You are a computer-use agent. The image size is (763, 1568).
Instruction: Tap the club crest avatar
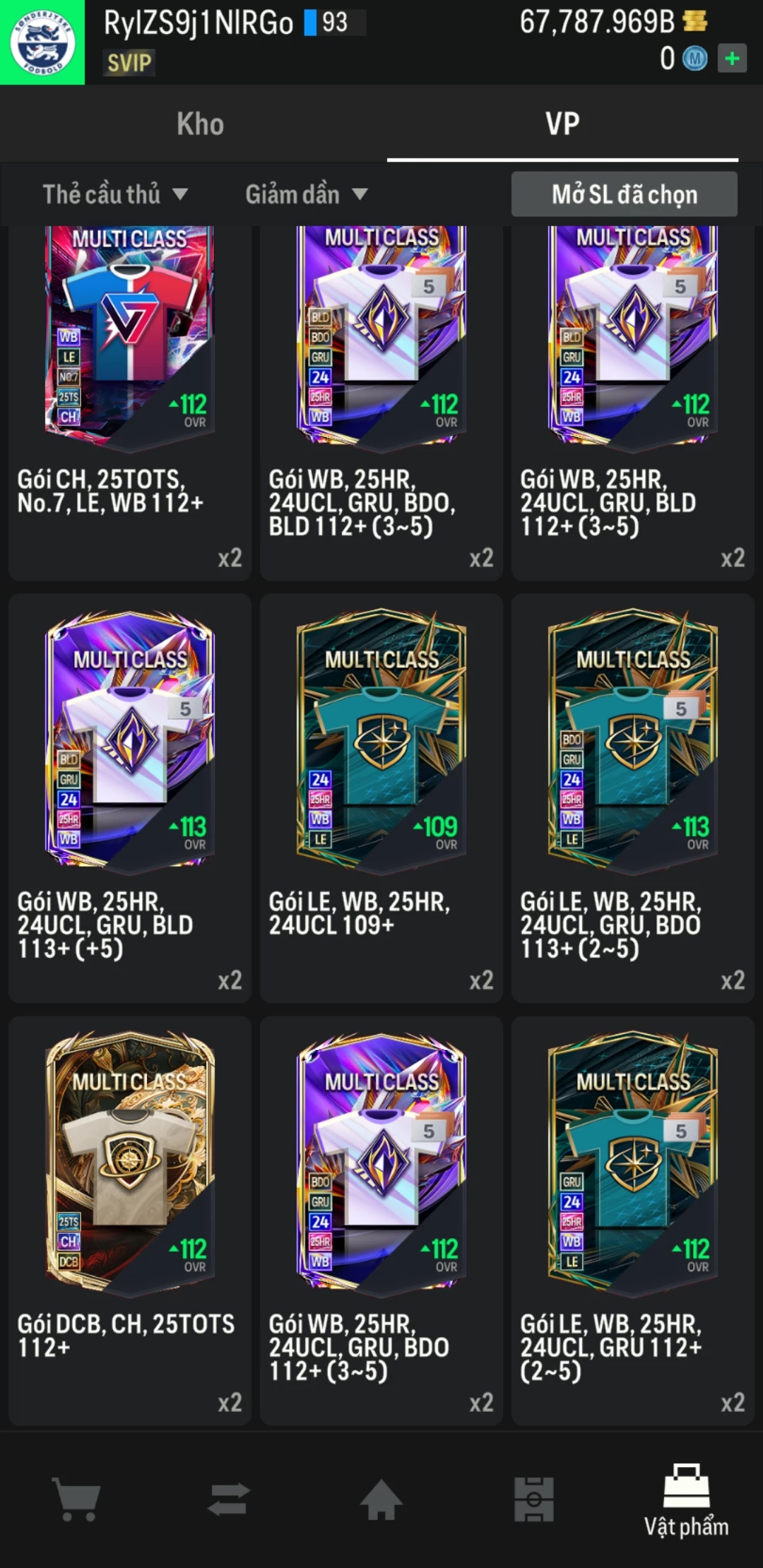pyautogui.click(x=42, y=42)
